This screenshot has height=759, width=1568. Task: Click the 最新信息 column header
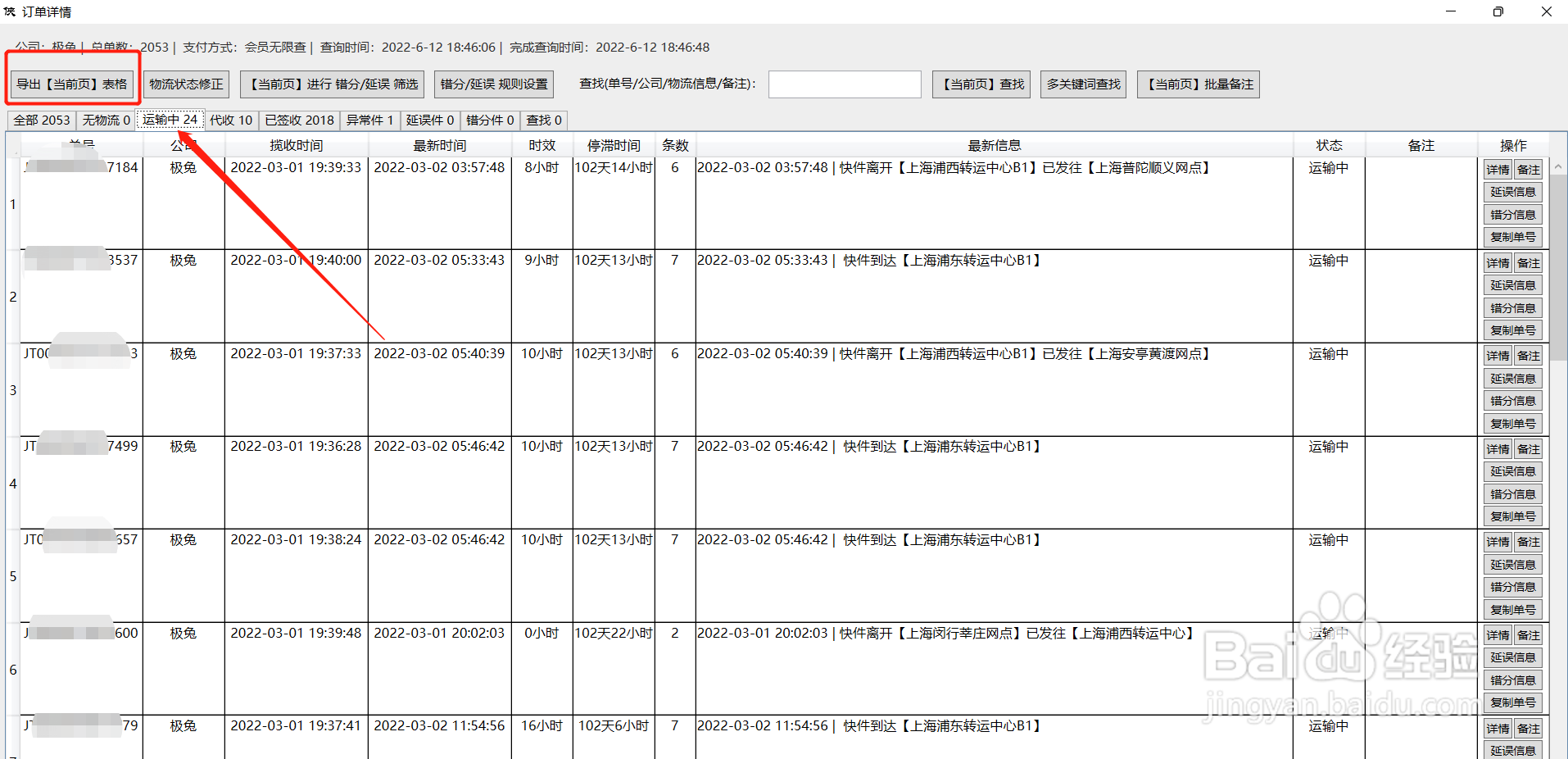coord(995,145)
